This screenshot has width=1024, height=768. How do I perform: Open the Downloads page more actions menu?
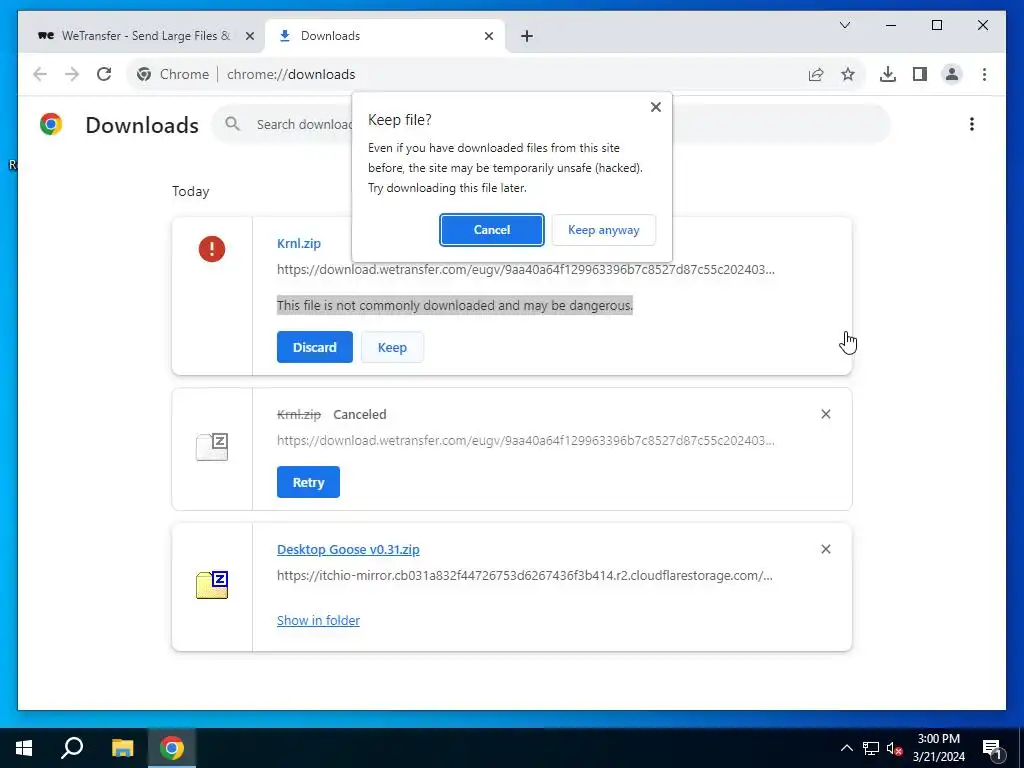click(972, 124)
